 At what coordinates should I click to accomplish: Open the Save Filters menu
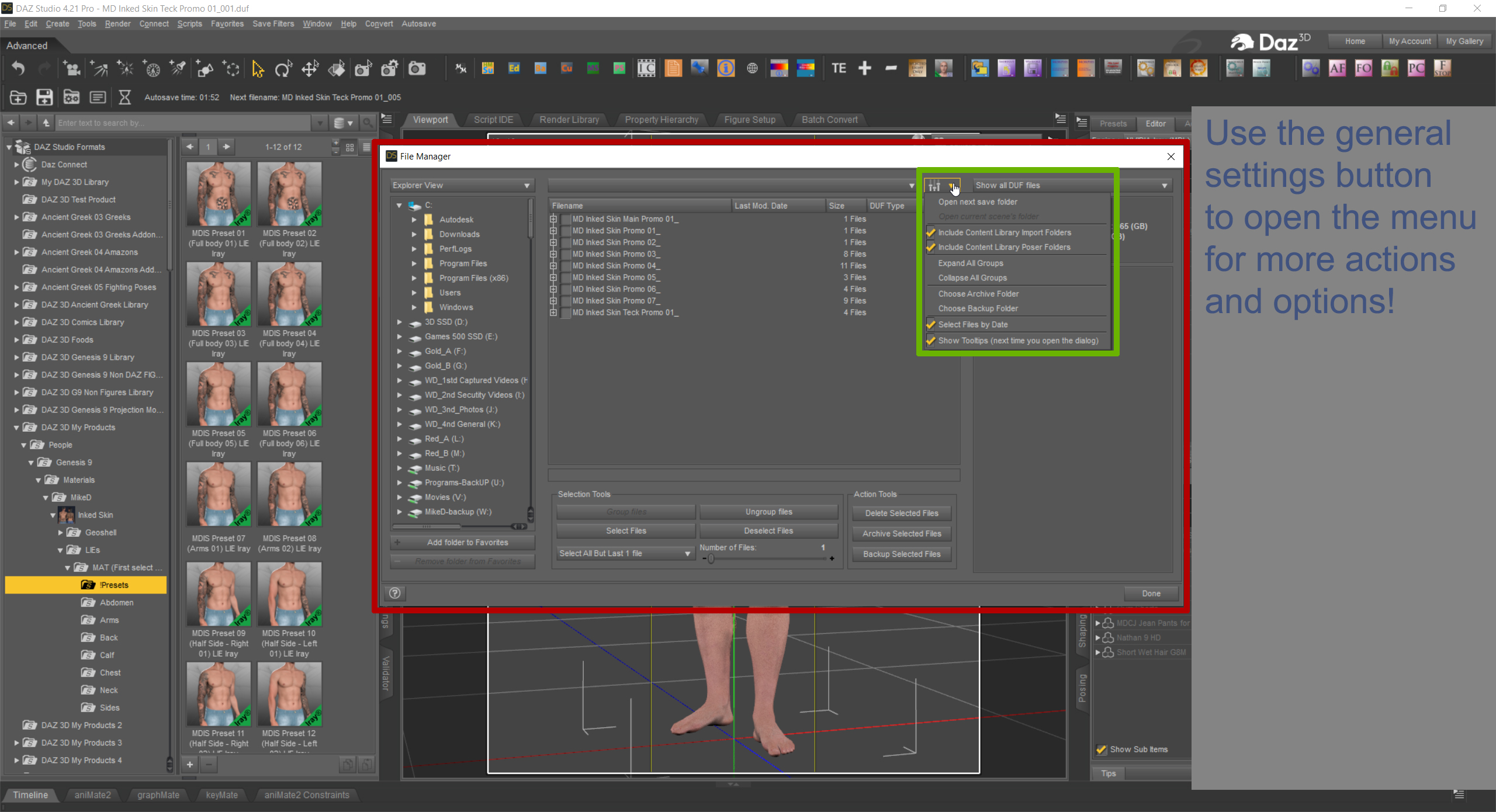pyautogui.click(x=273, y=23)
